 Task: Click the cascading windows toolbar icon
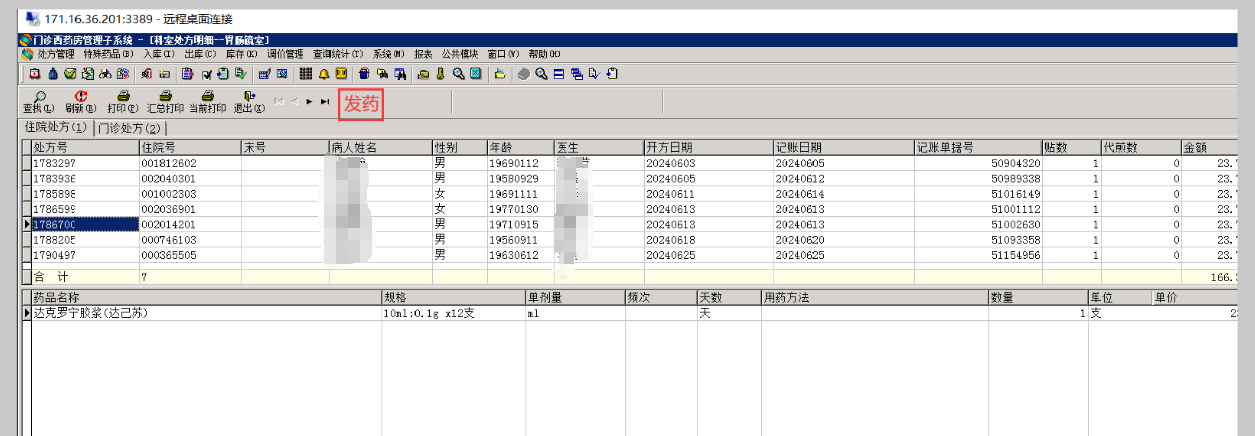click(575, 74)
